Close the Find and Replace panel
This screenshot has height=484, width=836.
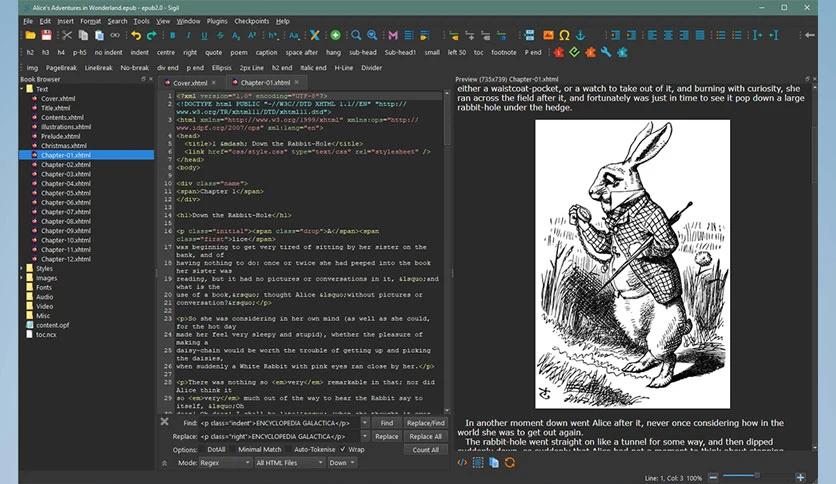click(x=164, y=422)
